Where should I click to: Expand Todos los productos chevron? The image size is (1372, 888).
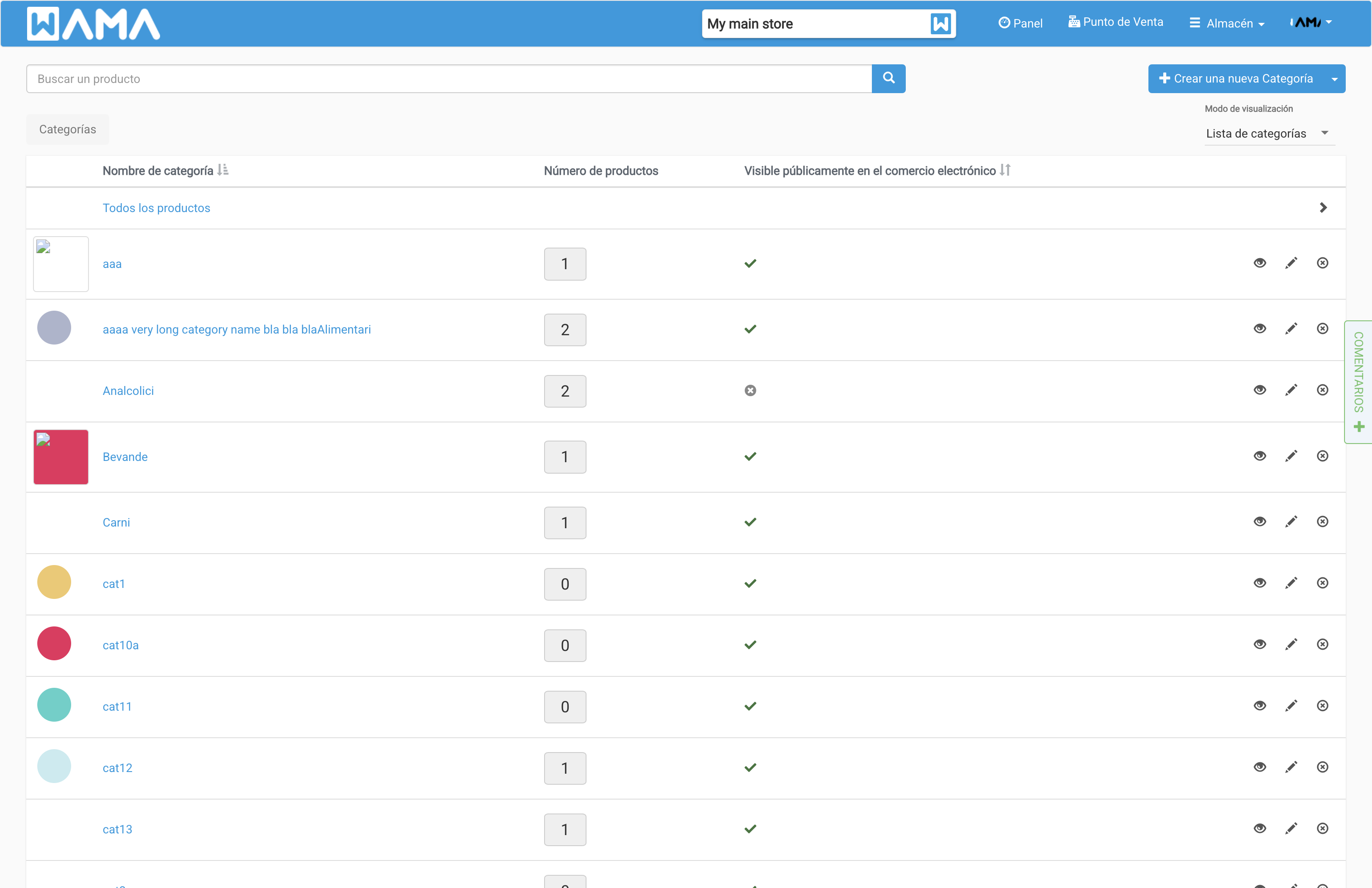tap(1323, 207)
